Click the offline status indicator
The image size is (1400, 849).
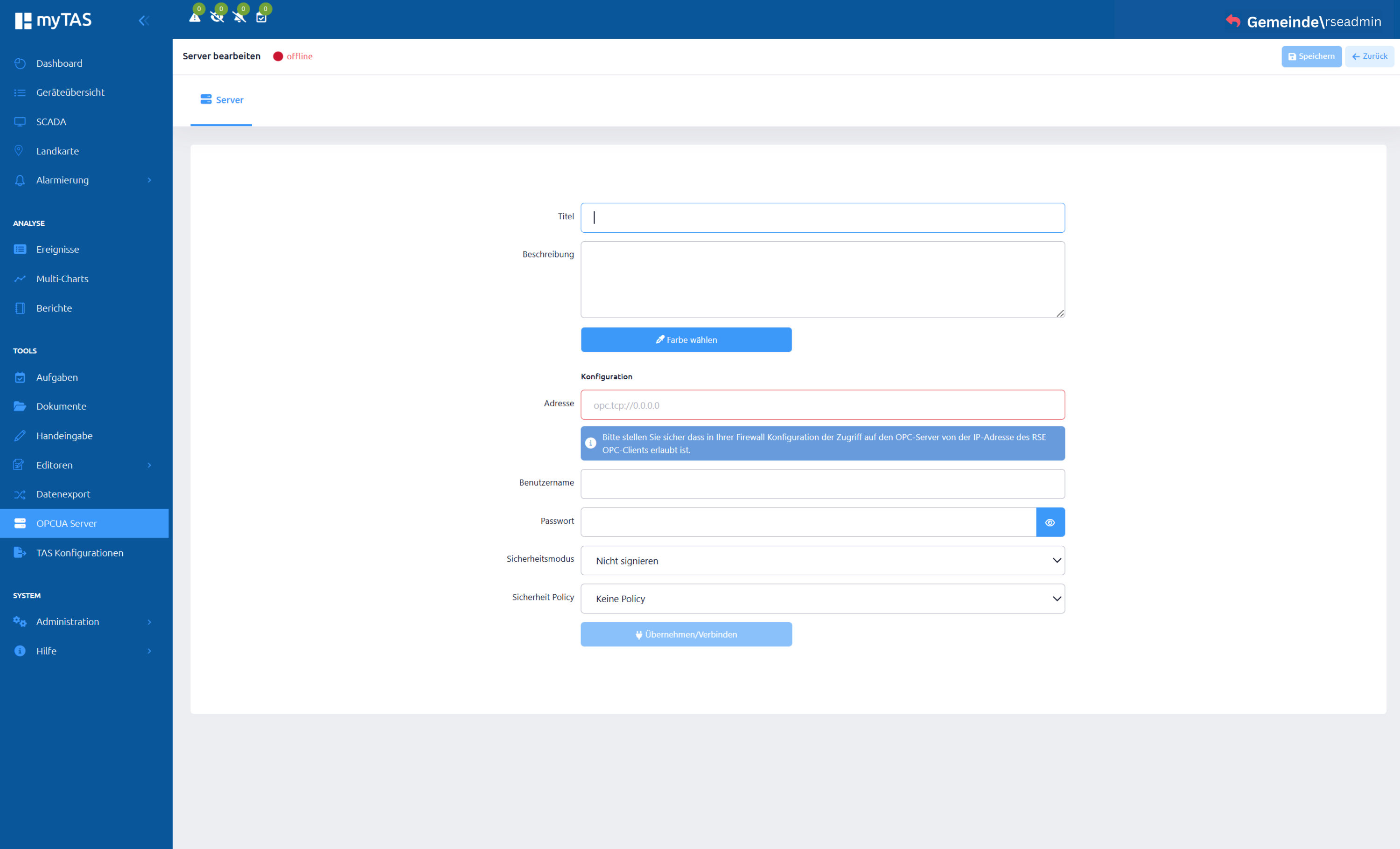pos(293,56)
